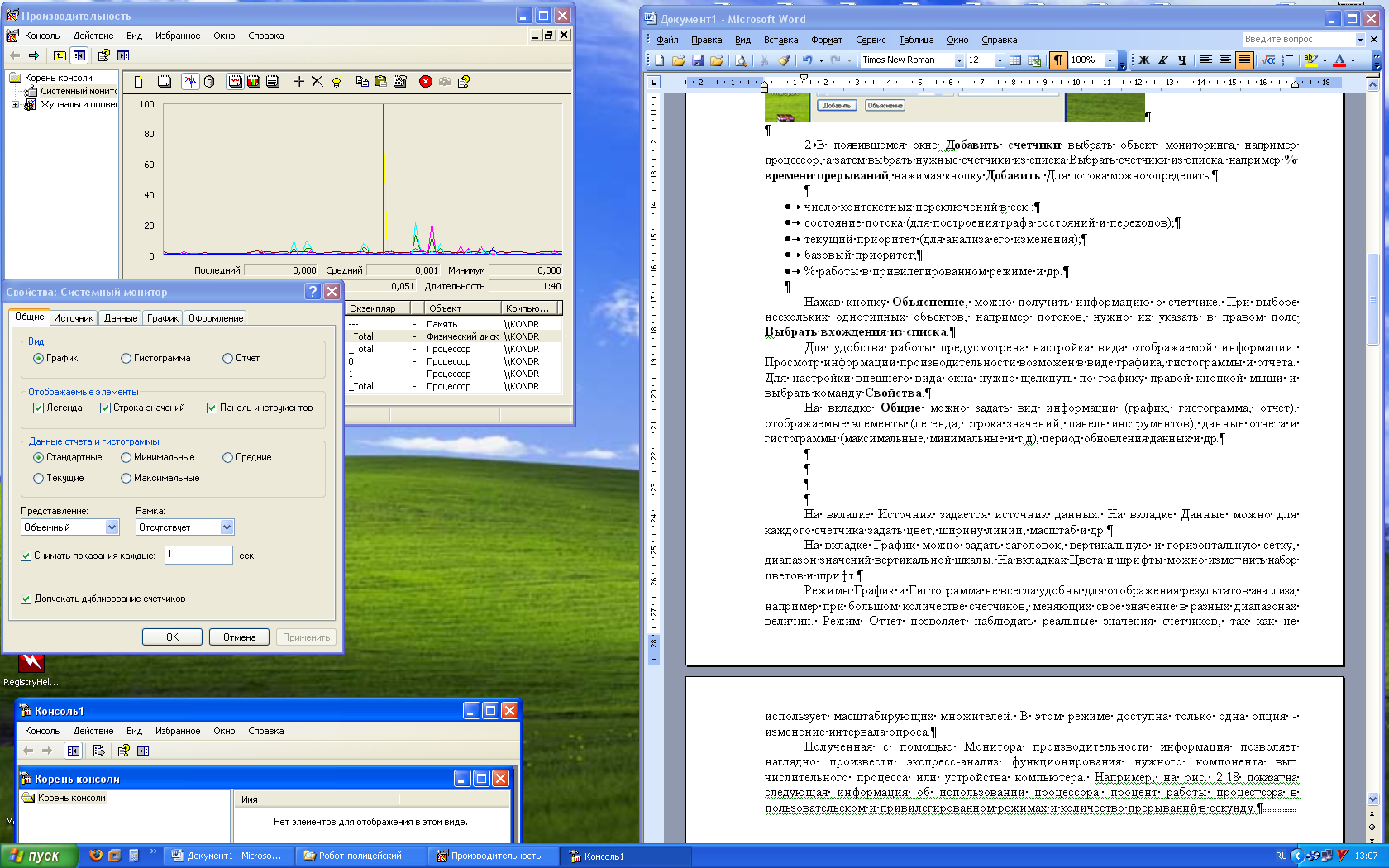Click the Delete counter X icon
1389x868 pixels.
coord(317,81)
